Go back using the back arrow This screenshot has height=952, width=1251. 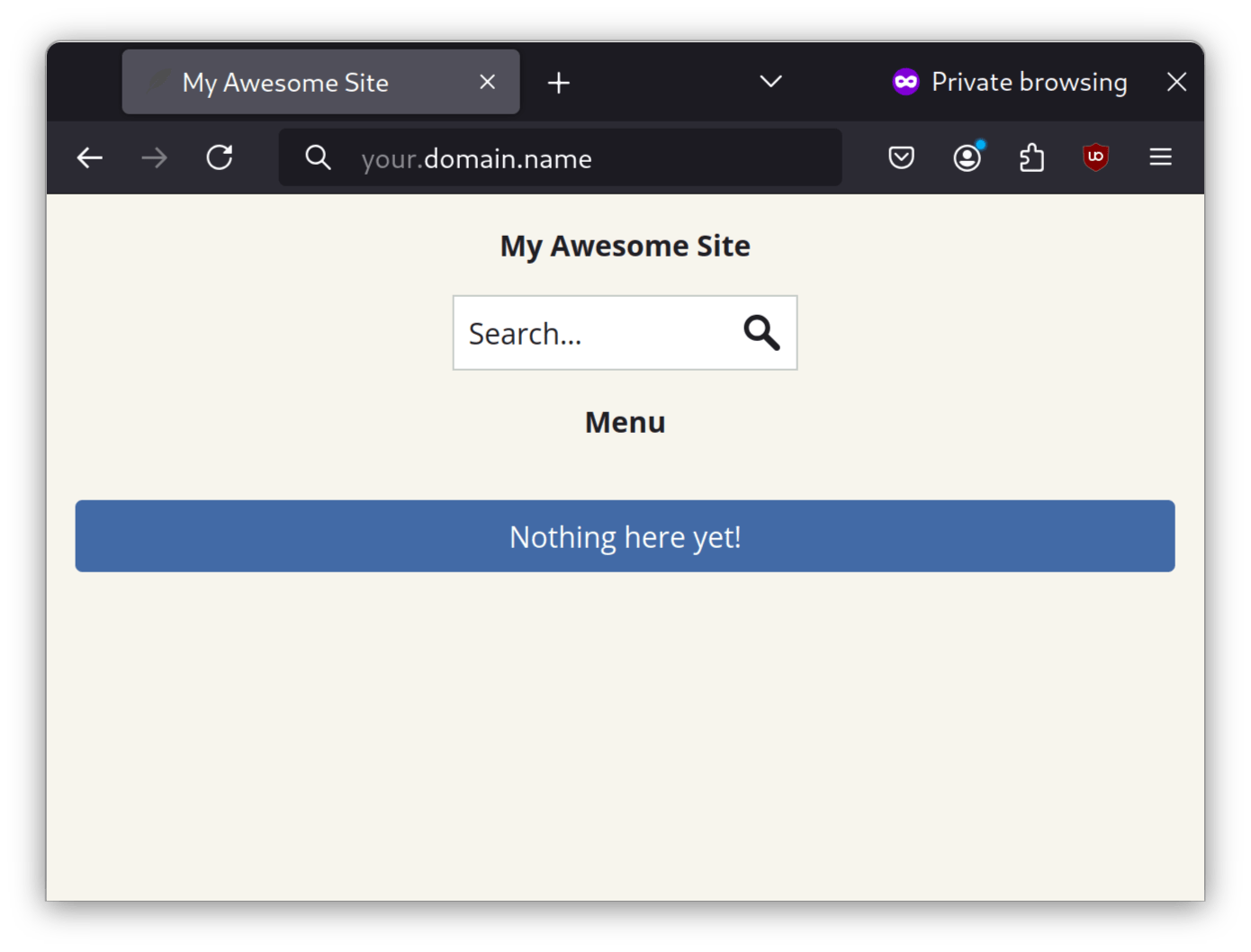click(x=89, y=158)
